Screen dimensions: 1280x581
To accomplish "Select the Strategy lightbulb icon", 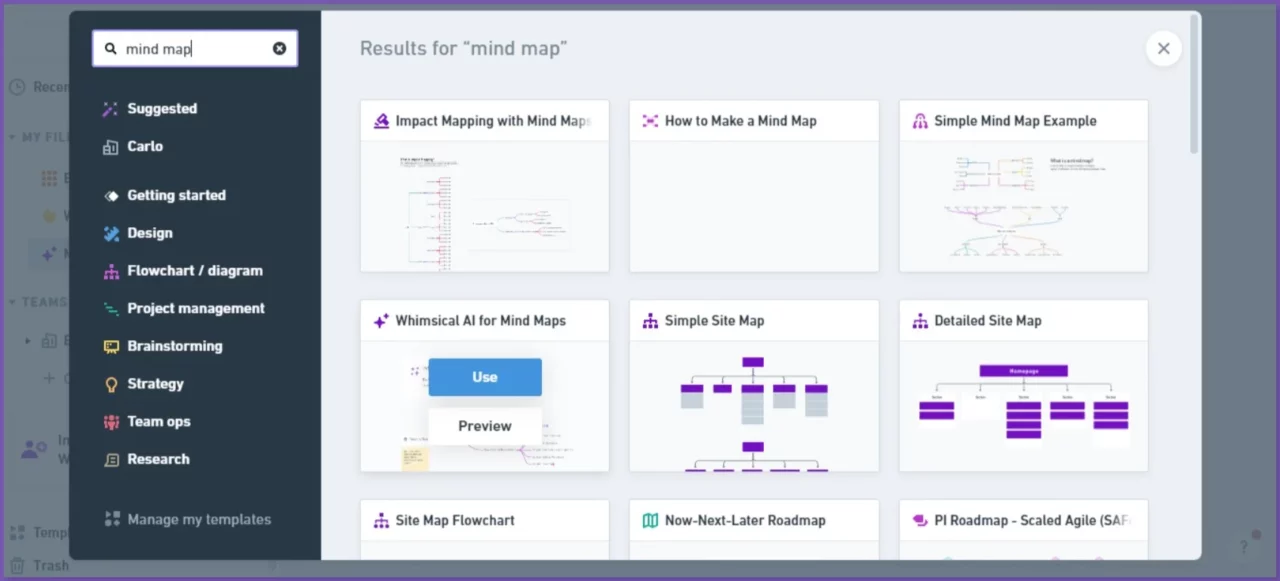I will pos(110,384).
